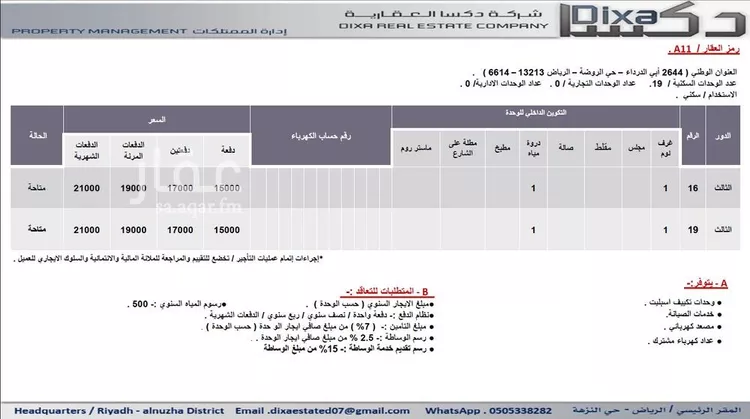Click the 'الدفعات المرنة' sub-header
Image resolution: width=750 pixels, height=419 pixels.
[x=133, y=150]
